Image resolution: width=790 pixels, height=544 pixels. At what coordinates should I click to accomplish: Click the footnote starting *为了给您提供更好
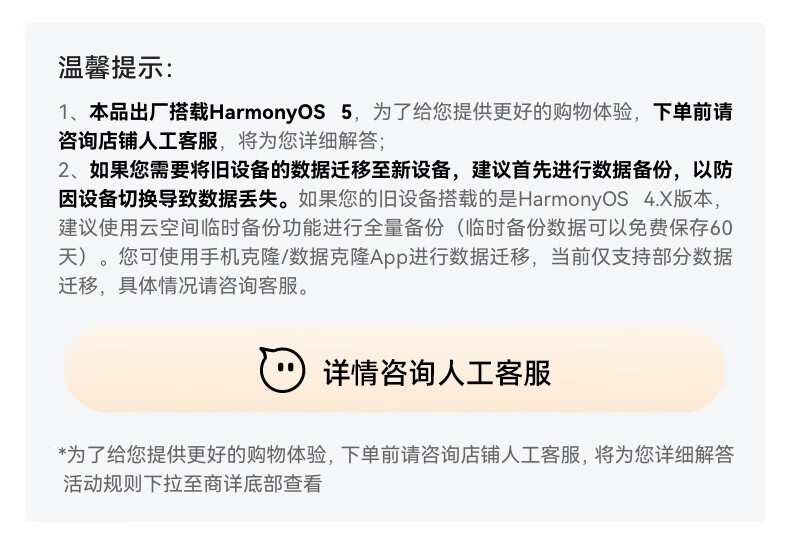tap(396, 454)
